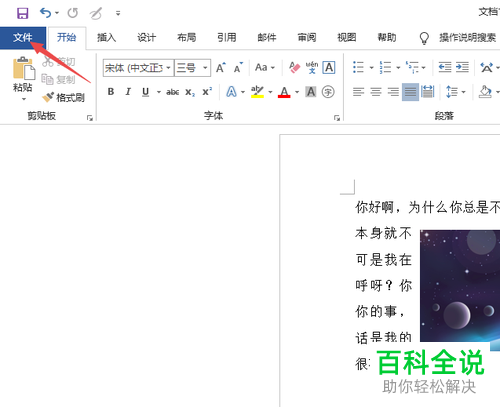
Task: Click the Redo (repeat) icon
Action: [72, 13]
